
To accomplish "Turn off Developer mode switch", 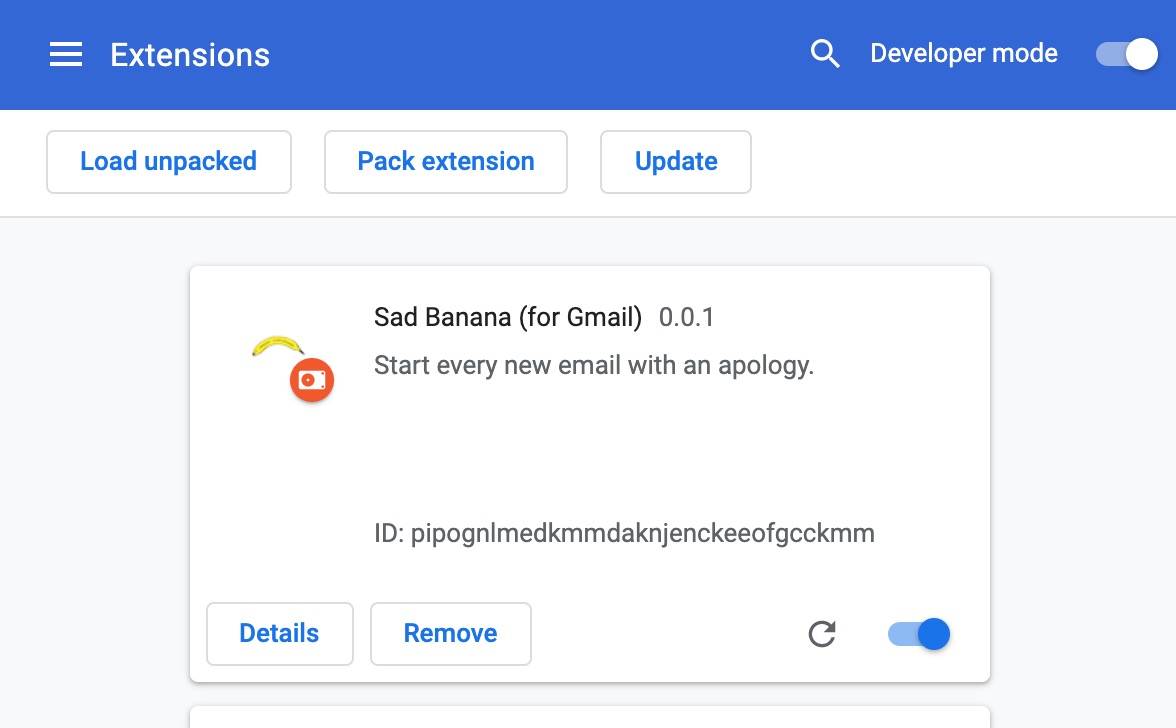I will pos(1126,54).
